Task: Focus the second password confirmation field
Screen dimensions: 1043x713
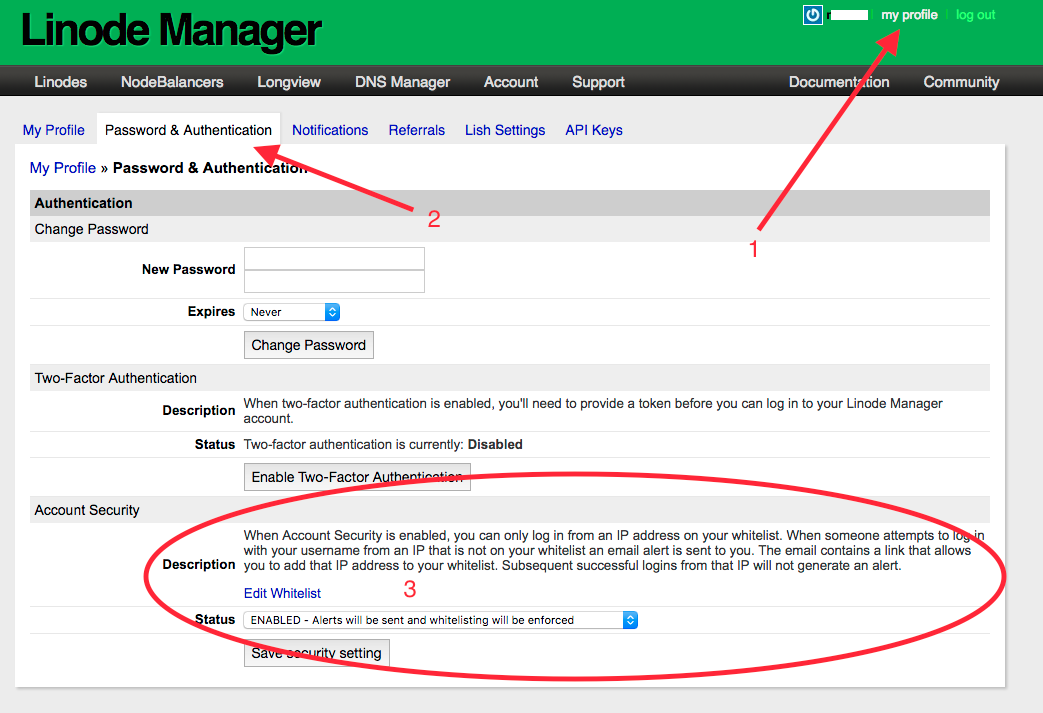Action: pos(334,281)
